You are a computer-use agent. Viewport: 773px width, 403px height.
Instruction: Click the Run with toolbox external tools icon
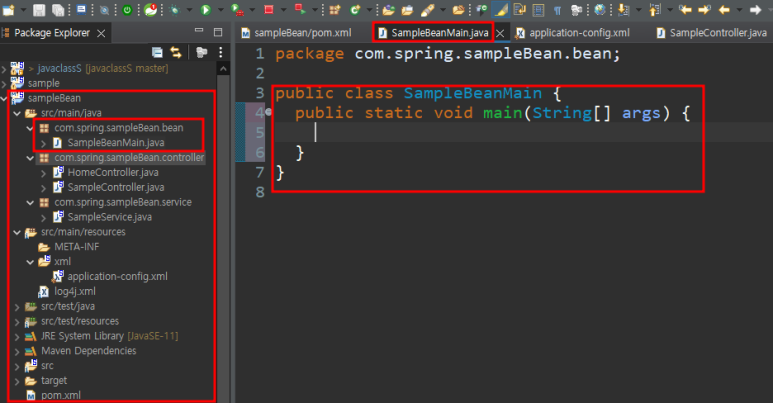pos(238,9)
